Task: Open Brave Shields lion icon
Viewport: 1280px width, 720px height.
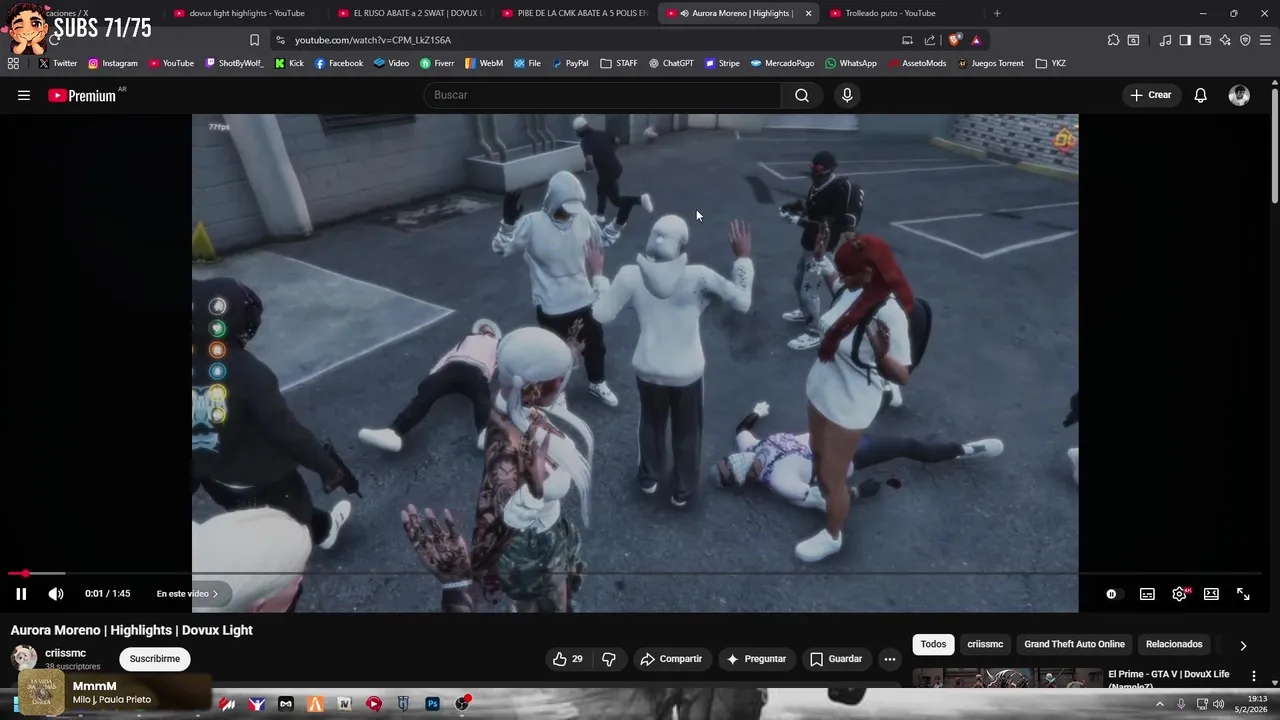Action: 954,40
